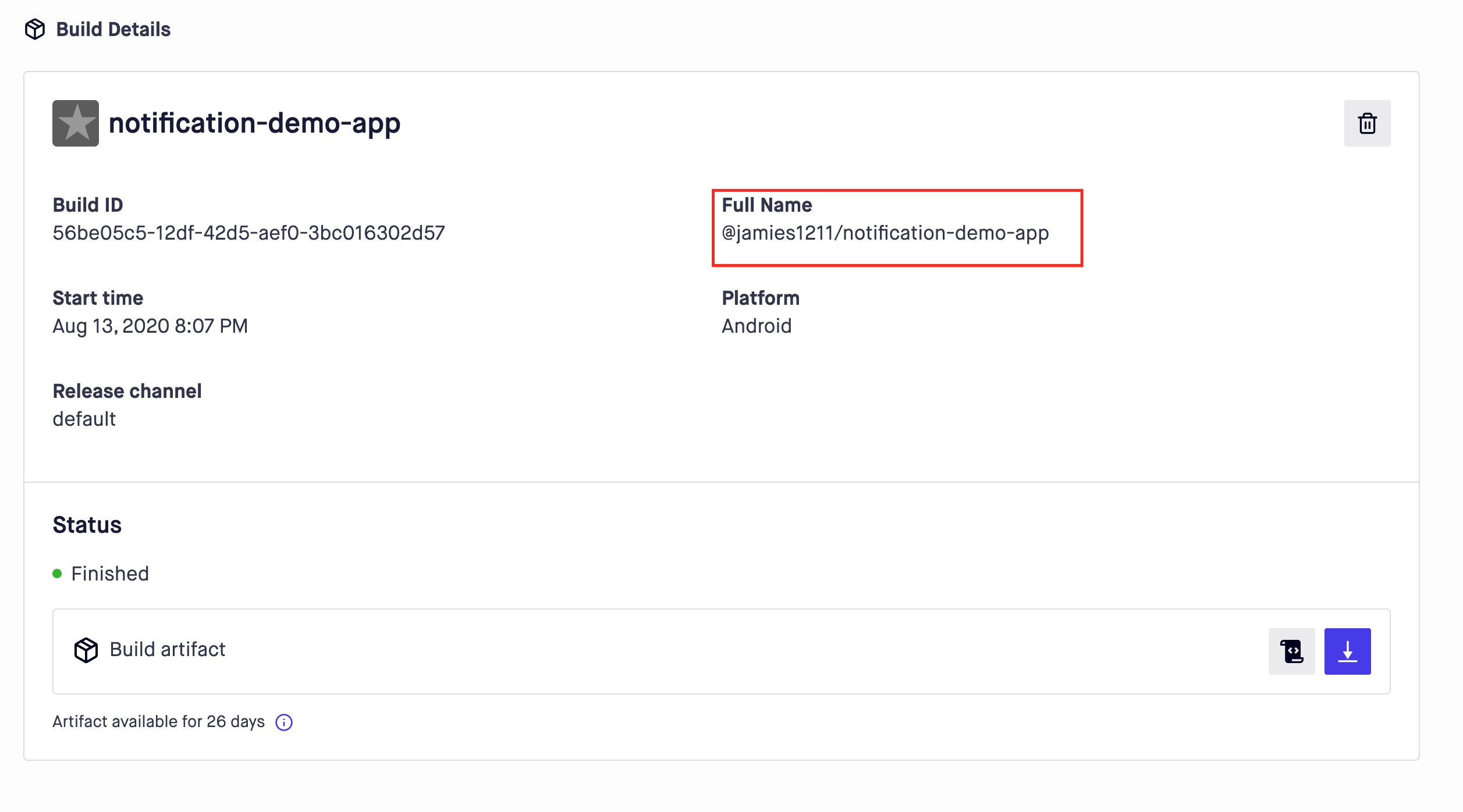Click the purple download artifact icon
1463x812 pixels.
1347,651
